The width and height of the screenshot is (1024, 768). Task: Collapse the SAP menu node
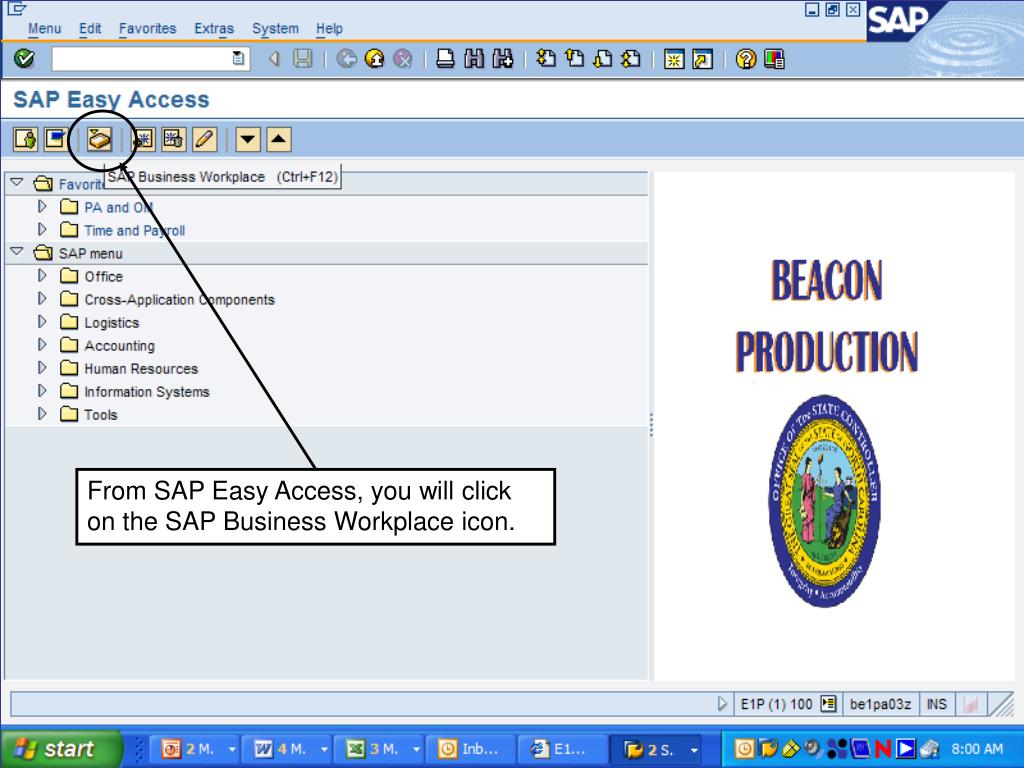[17, 251]
